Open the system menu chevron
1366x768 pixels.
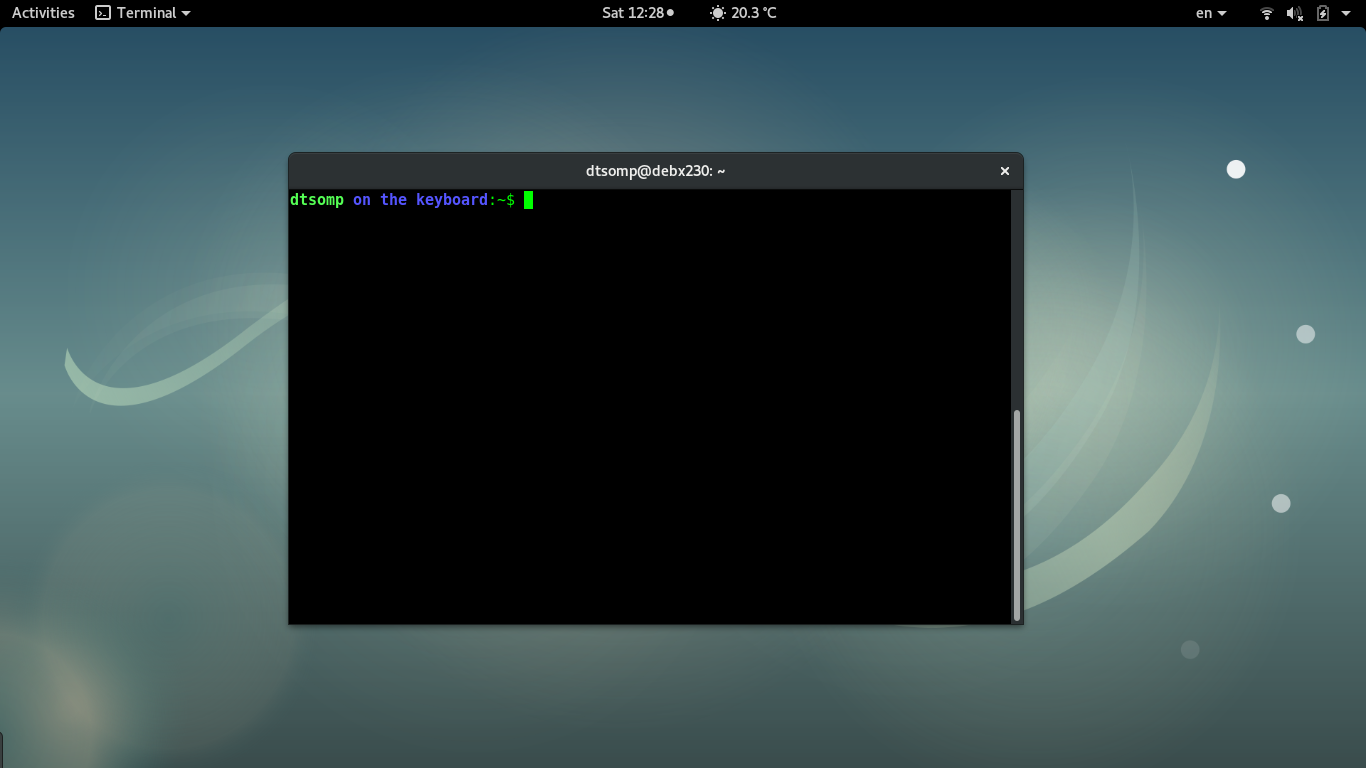pyautogui.click(x=1344, y=13)
